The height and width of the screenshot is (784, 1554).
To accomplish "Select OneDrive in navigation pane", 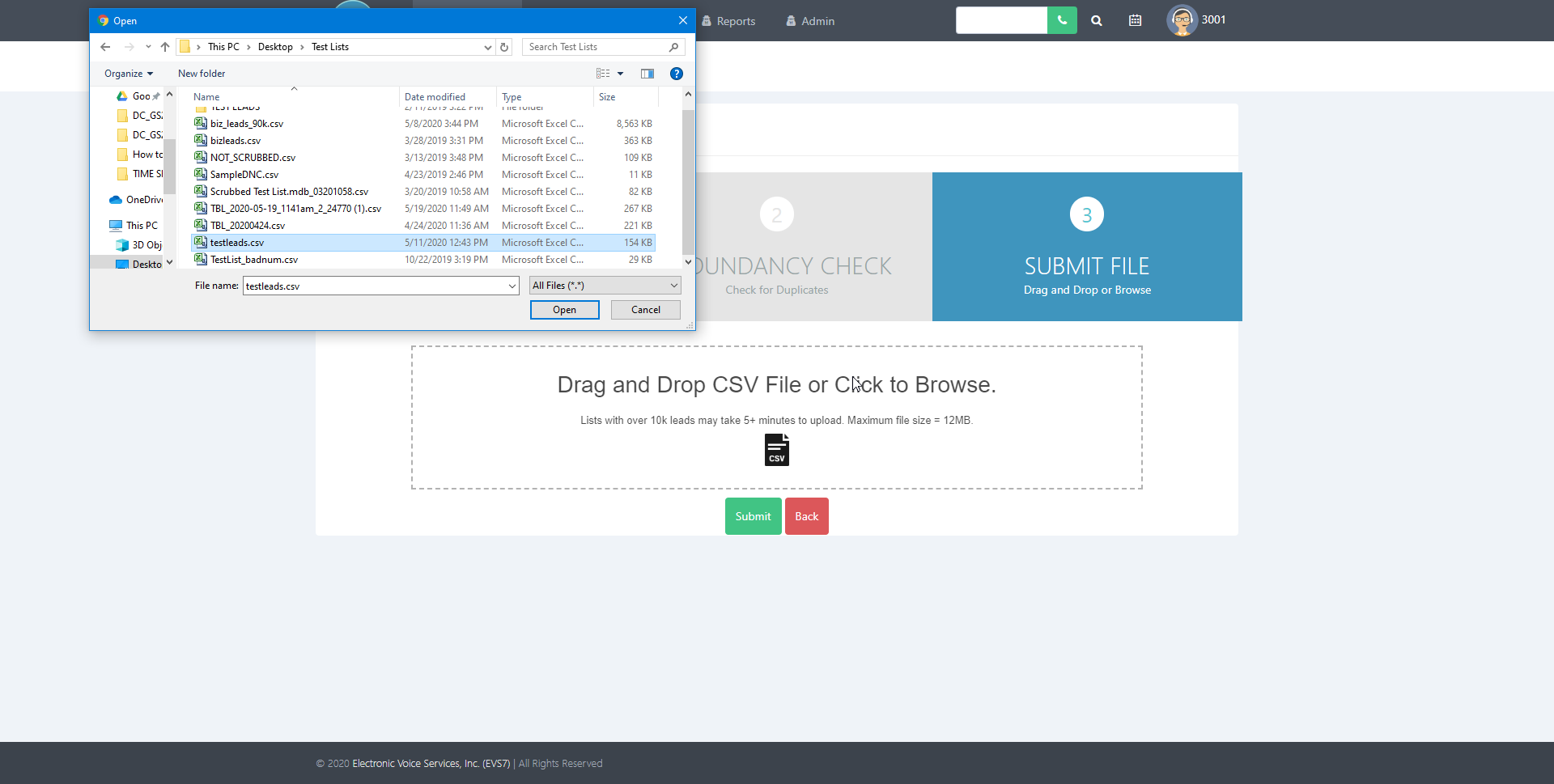I will coord(135,200).
